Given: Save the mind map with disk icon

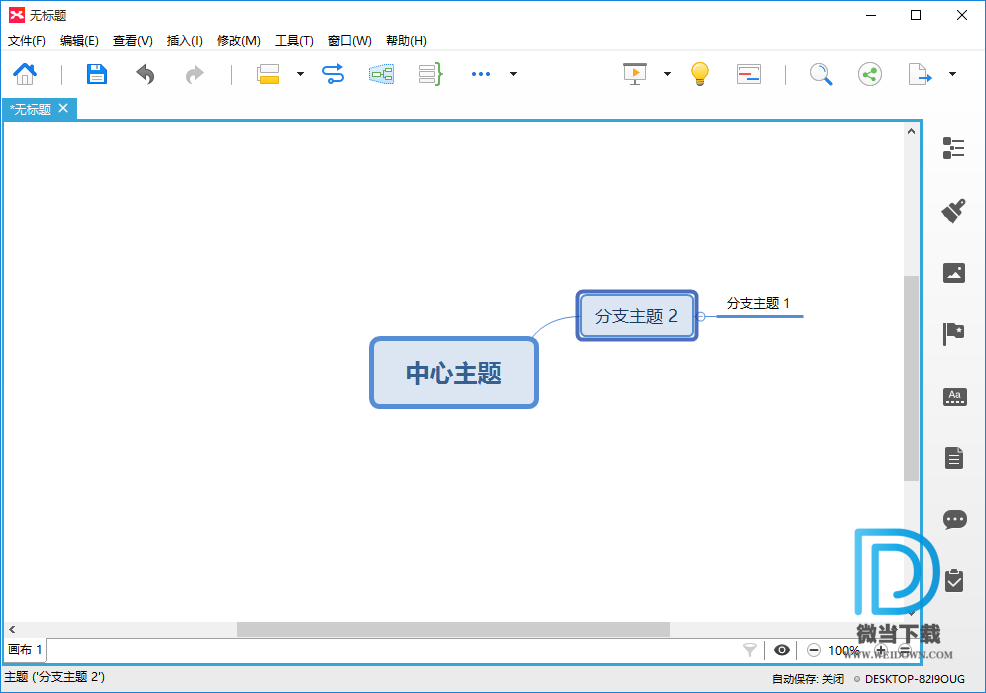Looking at the screenshot, I should coord(96,74).
